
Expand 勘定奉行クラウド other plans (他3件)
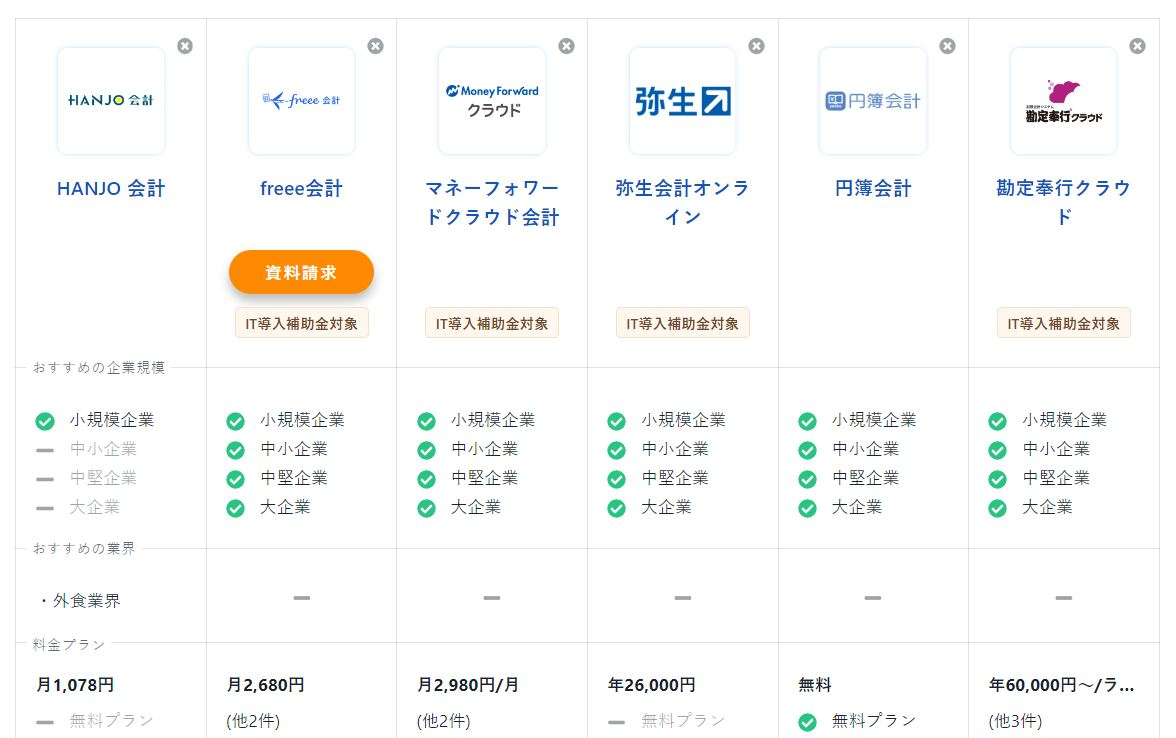tap(1015, 720)
